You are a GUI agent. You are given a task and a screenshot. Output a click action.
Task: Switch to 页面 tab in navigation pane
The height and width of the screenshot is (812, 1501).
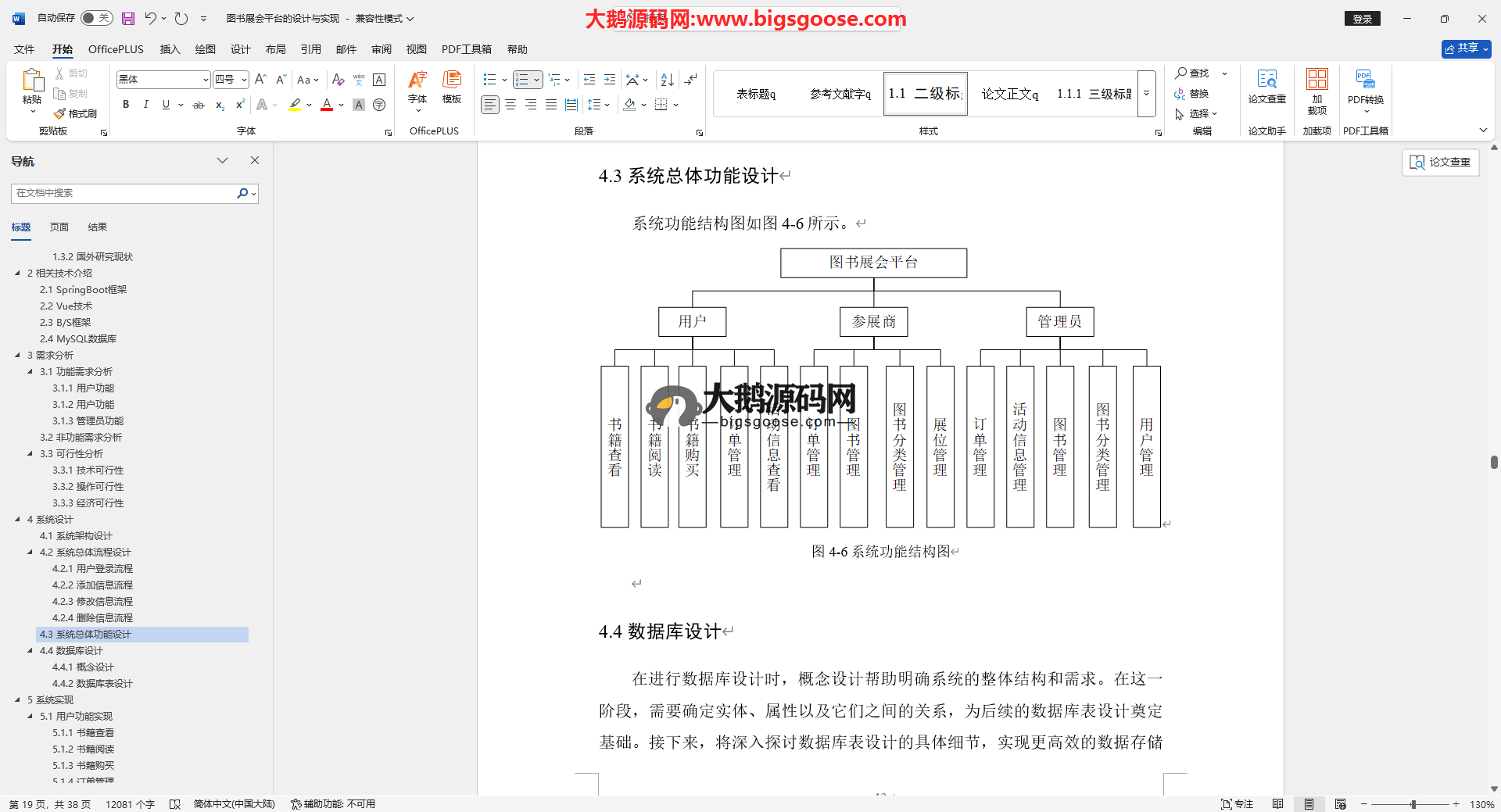59,227
